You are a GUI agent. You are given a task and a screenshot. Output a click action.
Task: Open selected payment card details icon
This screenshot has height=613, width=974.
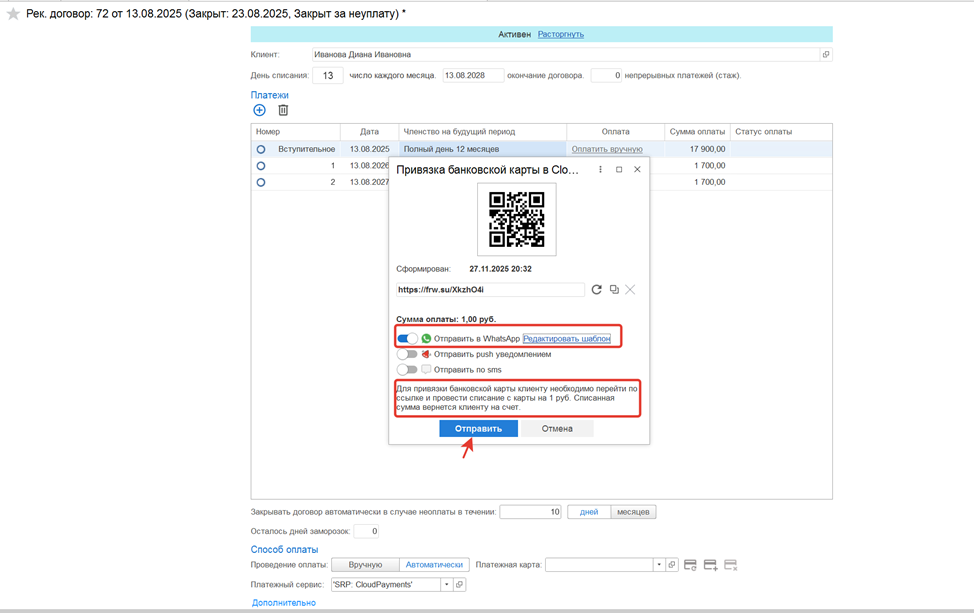[671, 565]
